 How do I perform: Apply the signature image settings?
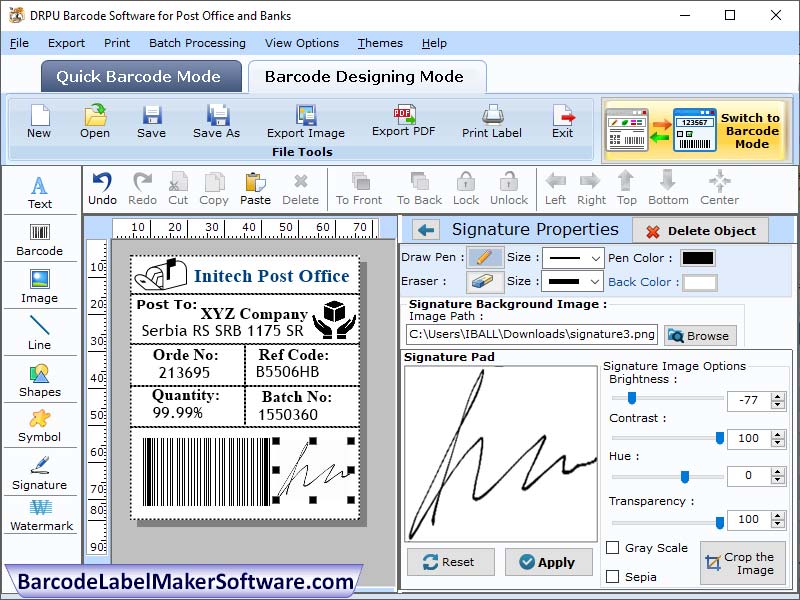pos(548,562)
